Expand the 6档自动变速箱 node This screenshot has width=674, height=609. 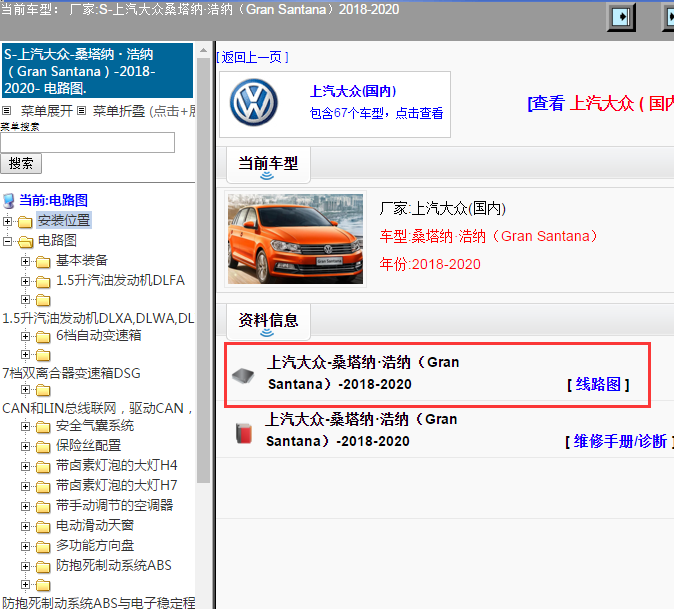click(25, 336)
